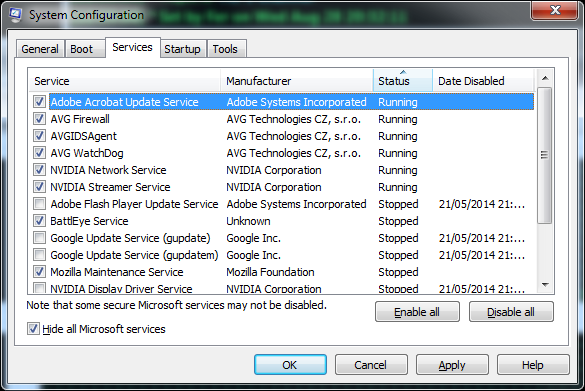Click the services list scroll up arrow

545,78
